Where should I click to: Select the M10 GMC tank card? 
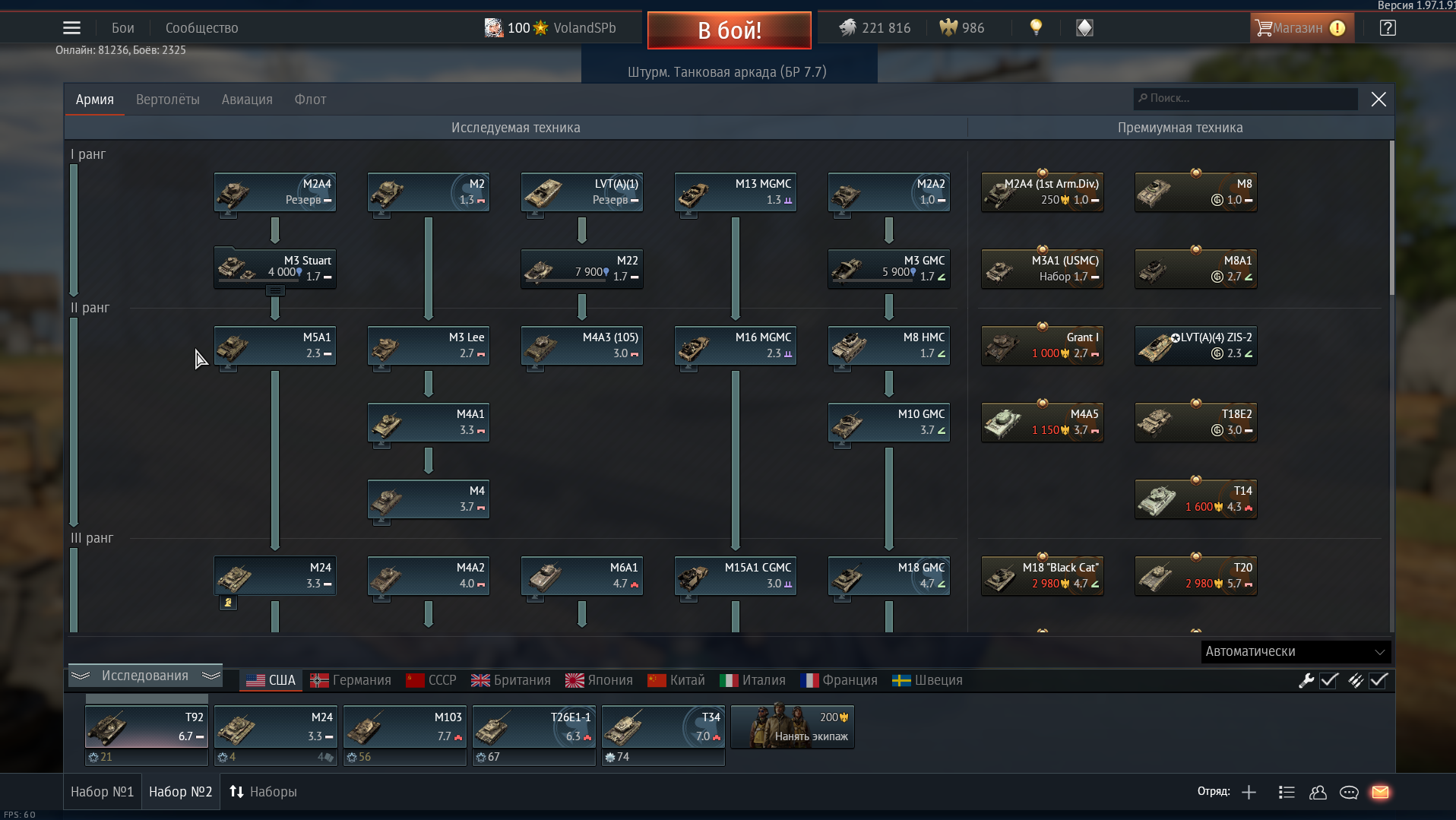pos(889,423)
